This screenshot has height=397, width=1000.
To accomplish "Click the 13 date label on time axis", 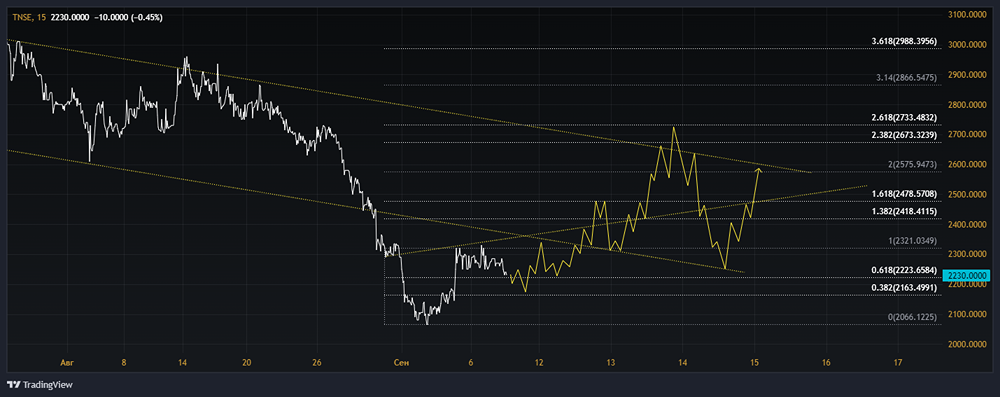I will point(610,363).
